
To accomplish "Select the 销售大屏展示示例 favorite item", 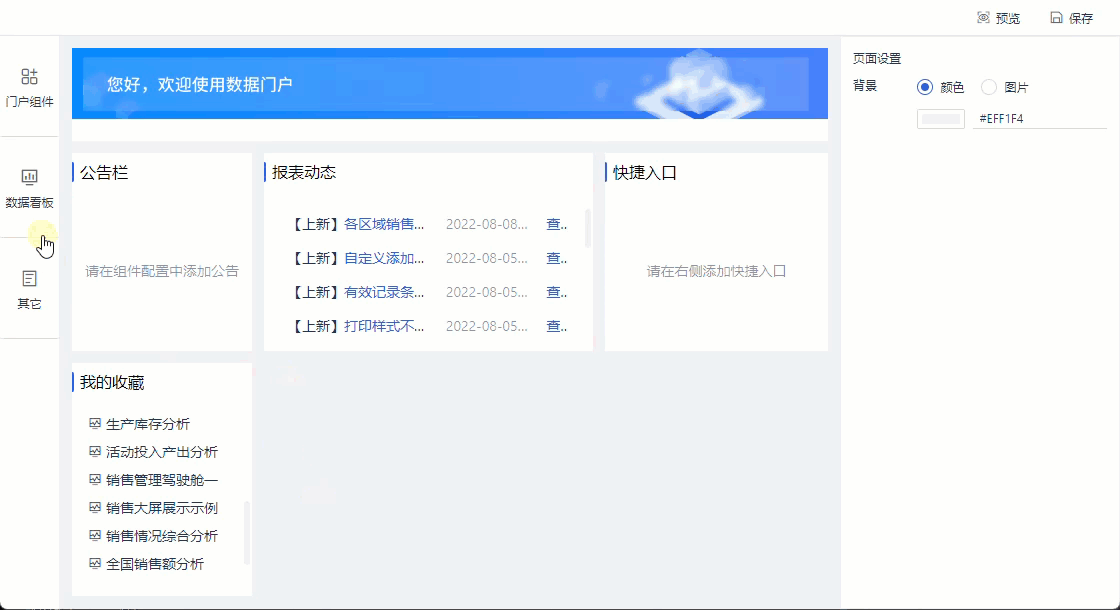I will click(161, 508).
